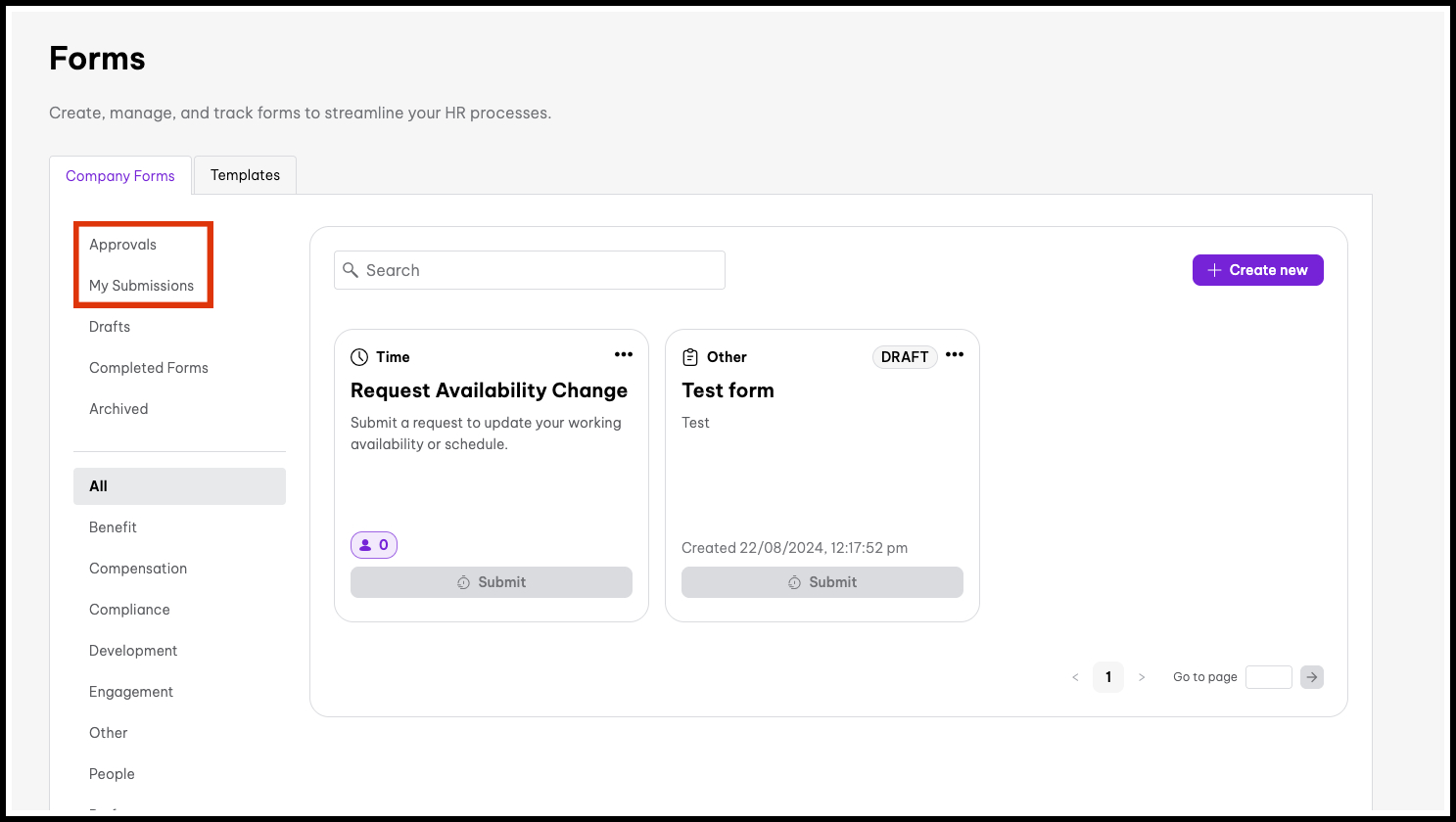Click the Create new button
Screen dimensions: 1456x822
[x=1257, y=269]
